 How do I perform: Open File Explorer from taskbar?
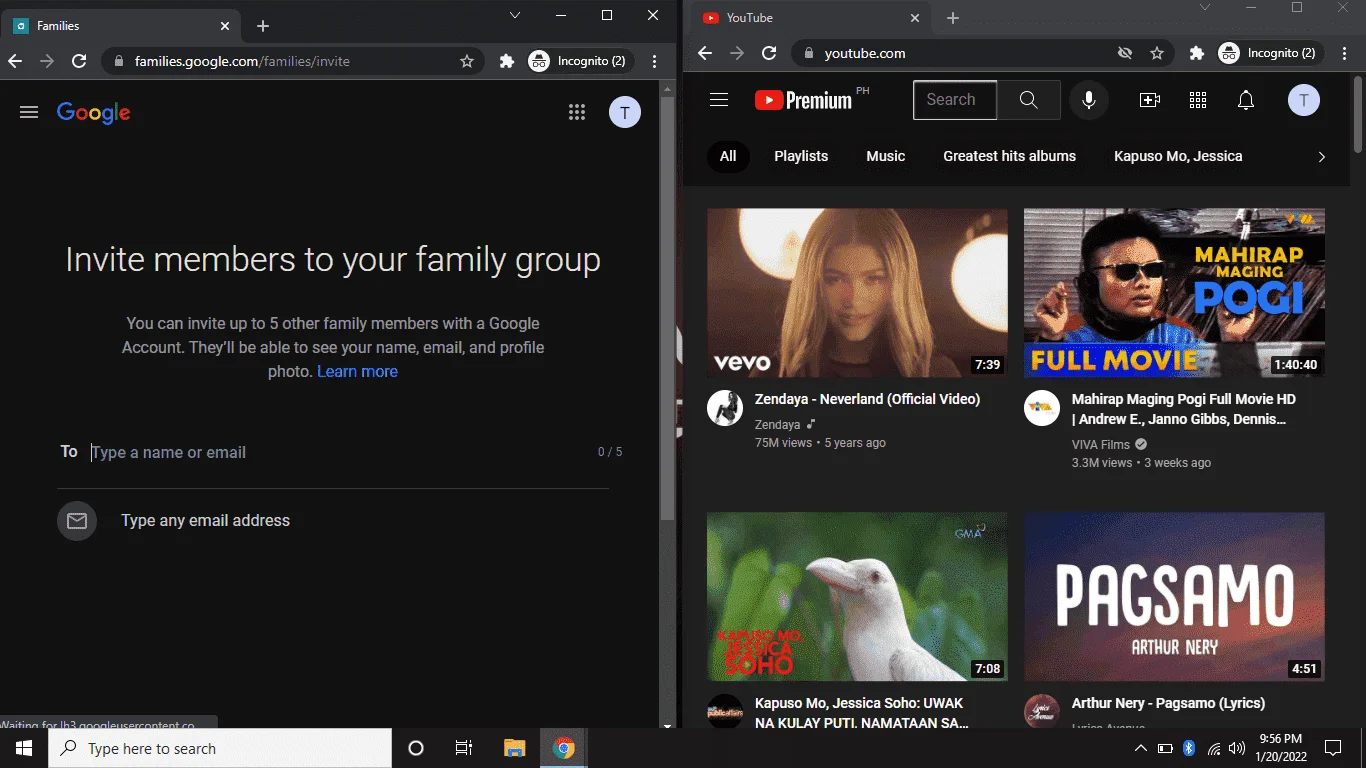click(x=514, y=748)
